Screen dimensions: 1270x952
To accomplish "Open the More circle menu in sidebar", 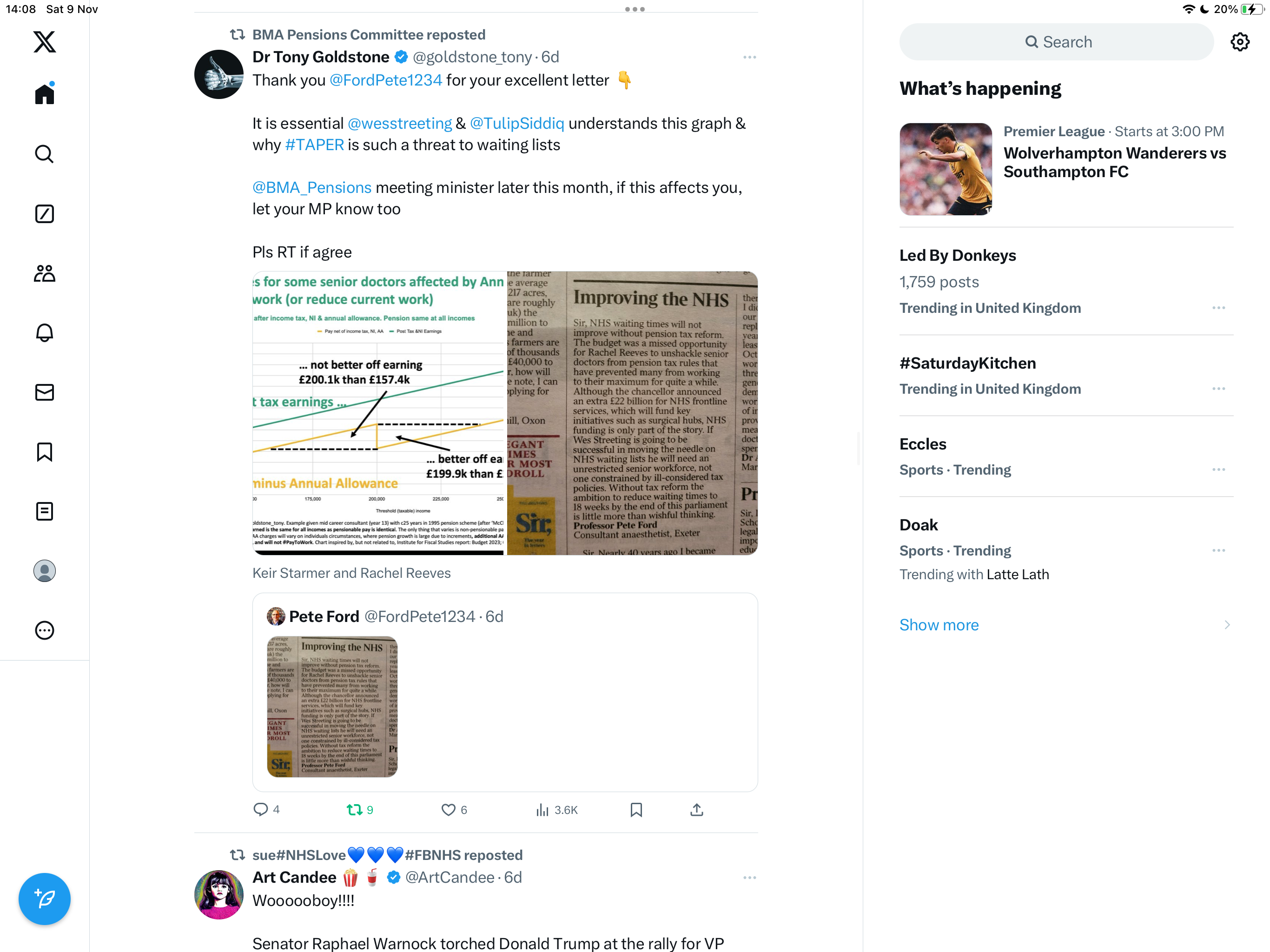I will pos(44,630).
